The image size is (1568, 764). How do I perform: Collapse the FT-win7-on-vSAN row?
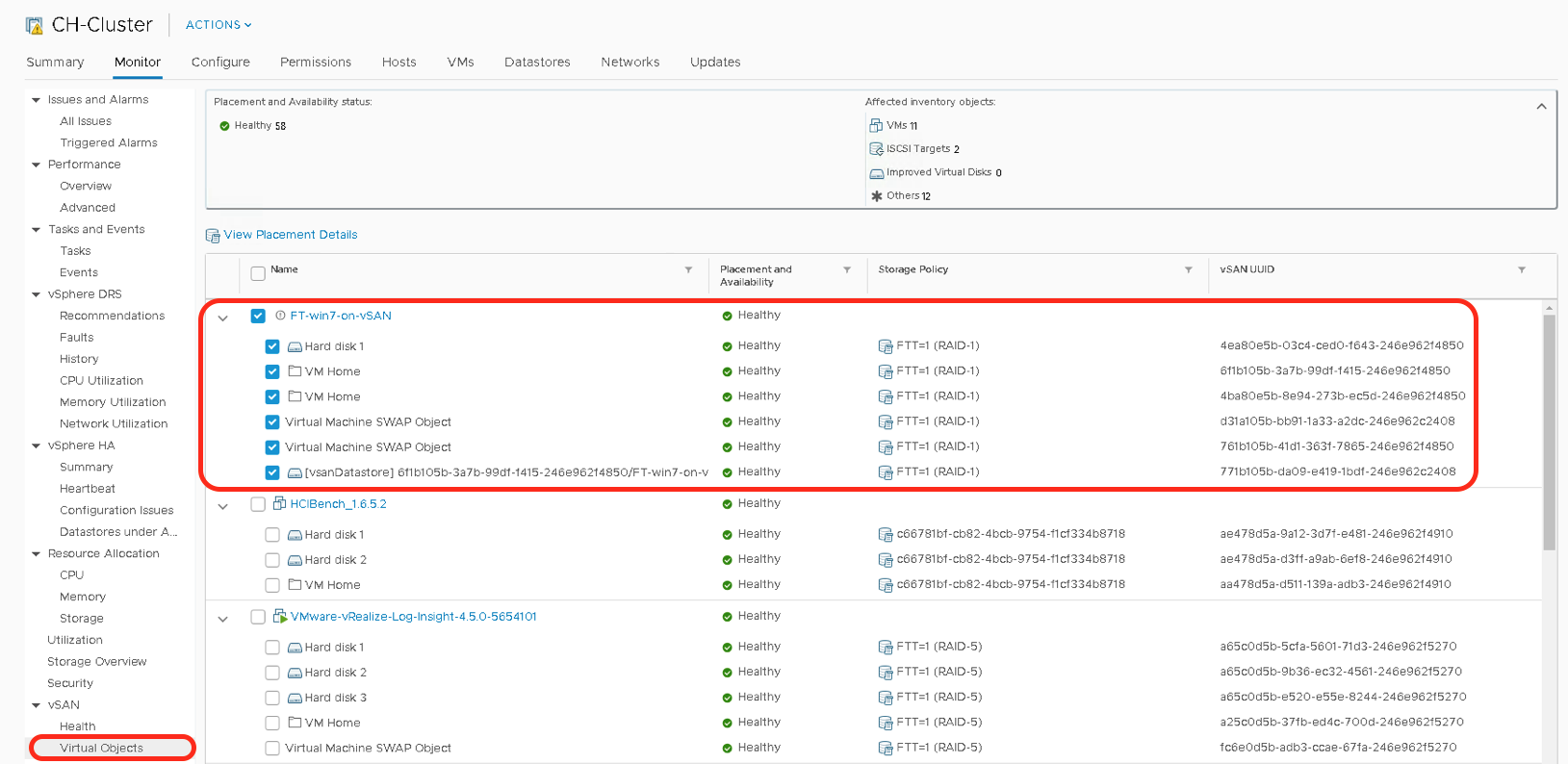click(x=223, y=318)
